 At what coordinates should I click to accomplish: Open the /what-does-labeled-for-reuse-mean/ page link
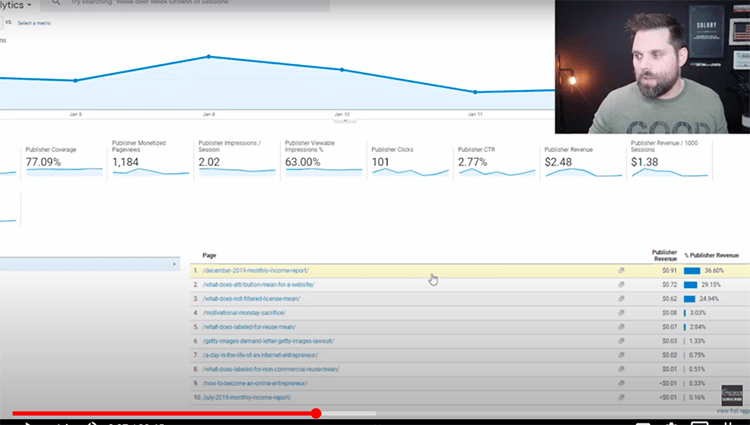coord(247,327)
